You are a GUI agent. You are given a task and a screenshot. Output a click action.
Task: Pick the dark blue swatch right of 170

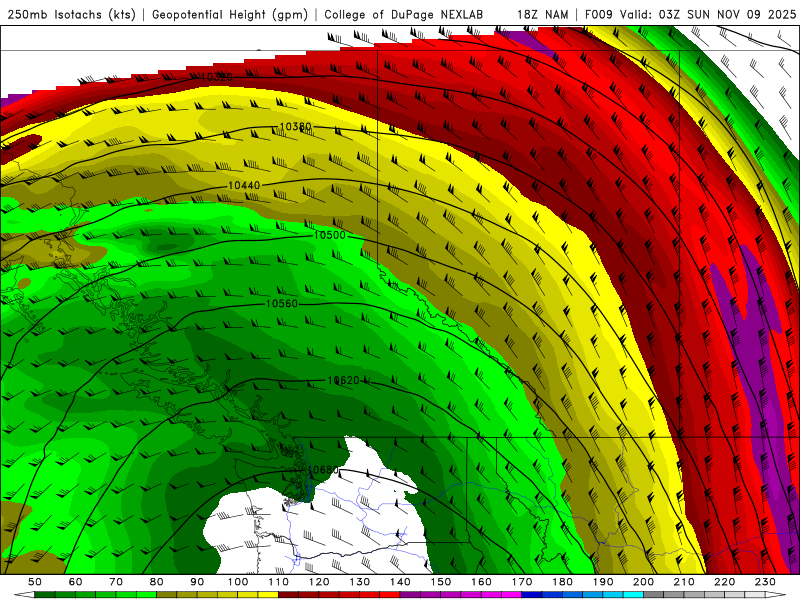(532, 595)
